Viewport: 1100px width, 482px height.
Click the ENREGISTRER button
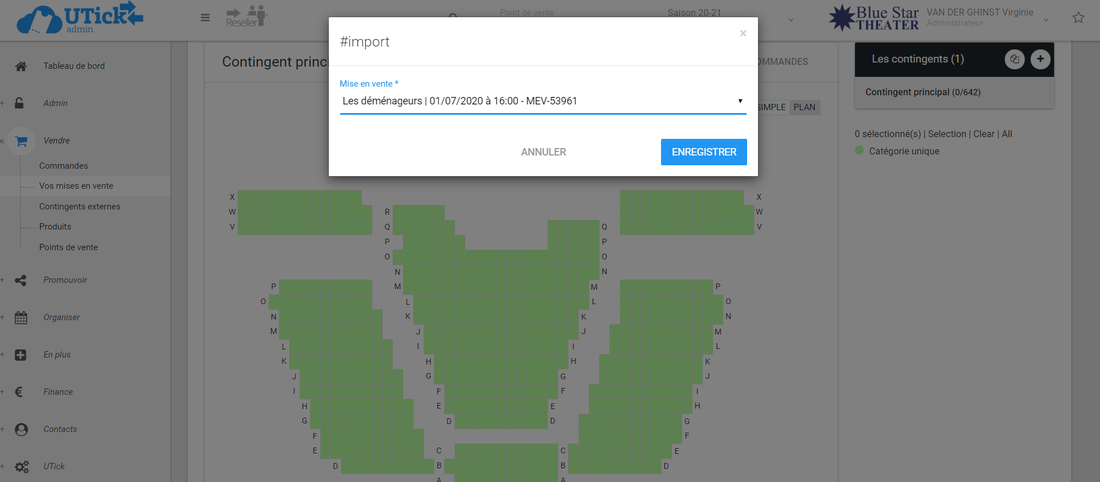pos(703,152)
